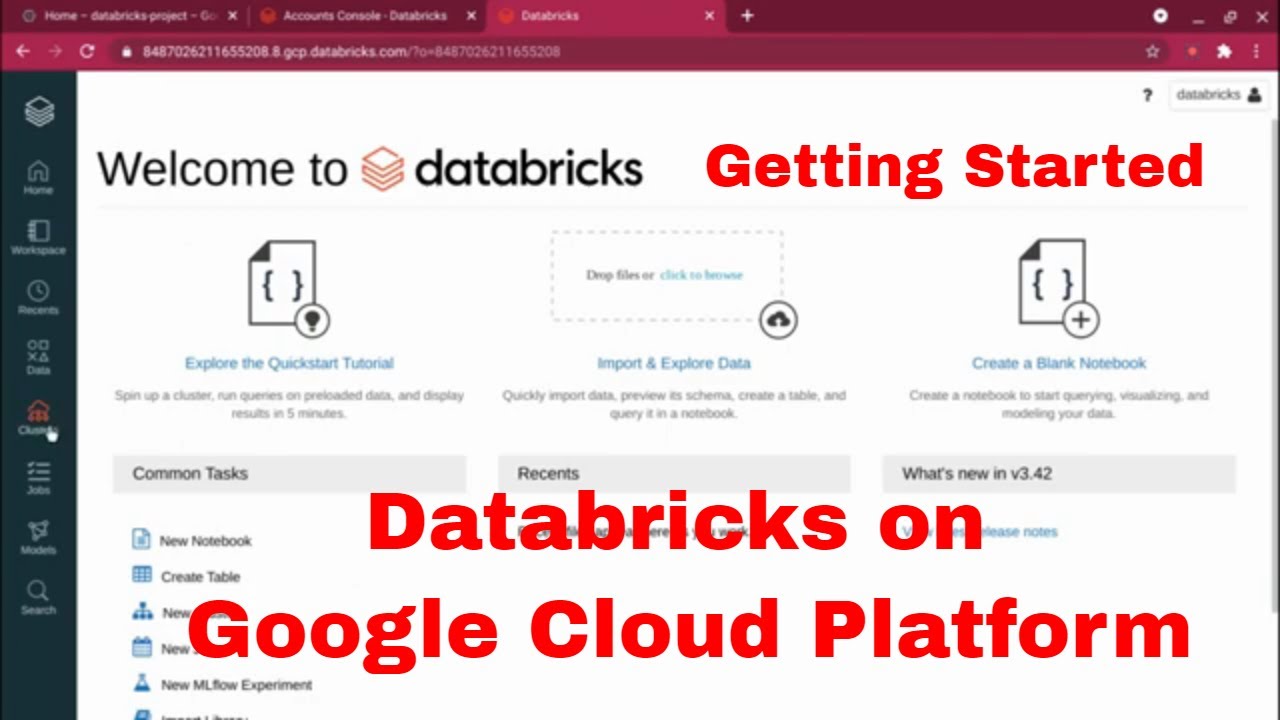Click the 'click to browse' link

(x=701, y=275)
